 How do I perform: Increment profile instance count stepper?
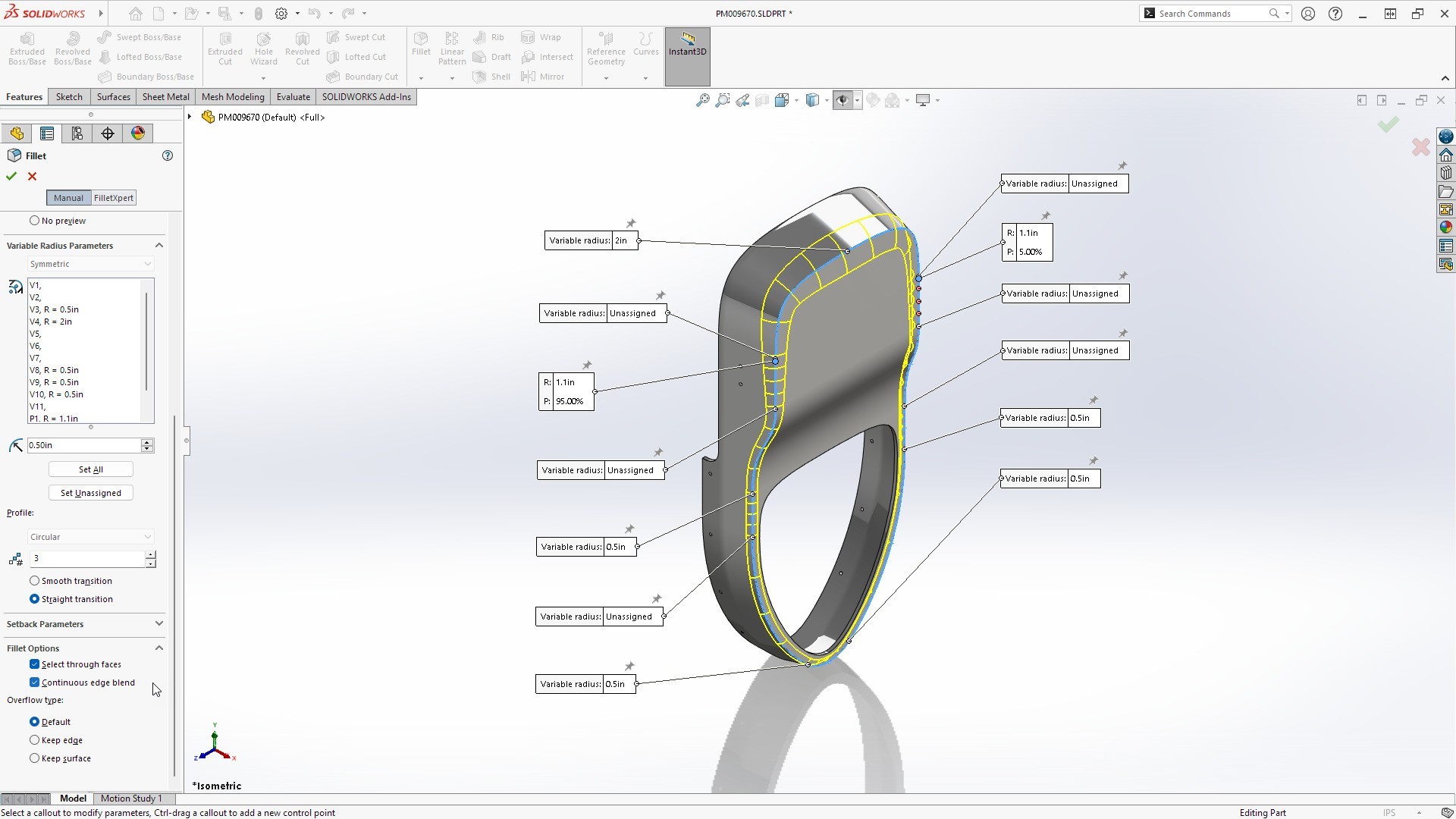[x=151, y=554]
